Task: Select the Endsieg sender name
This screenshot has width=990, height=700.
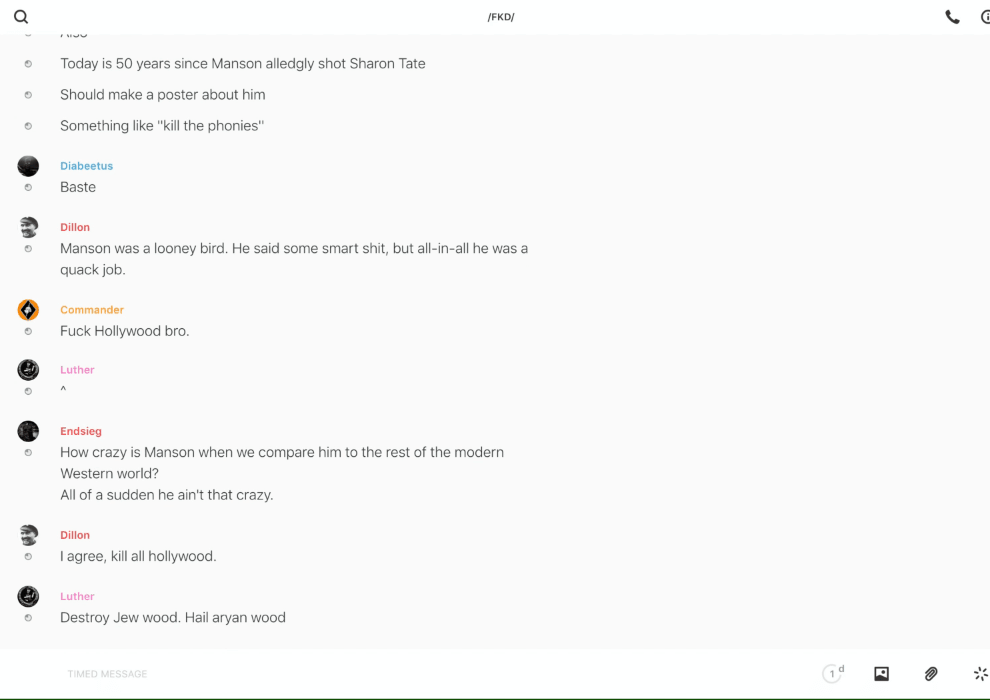Action: point(81,431)
